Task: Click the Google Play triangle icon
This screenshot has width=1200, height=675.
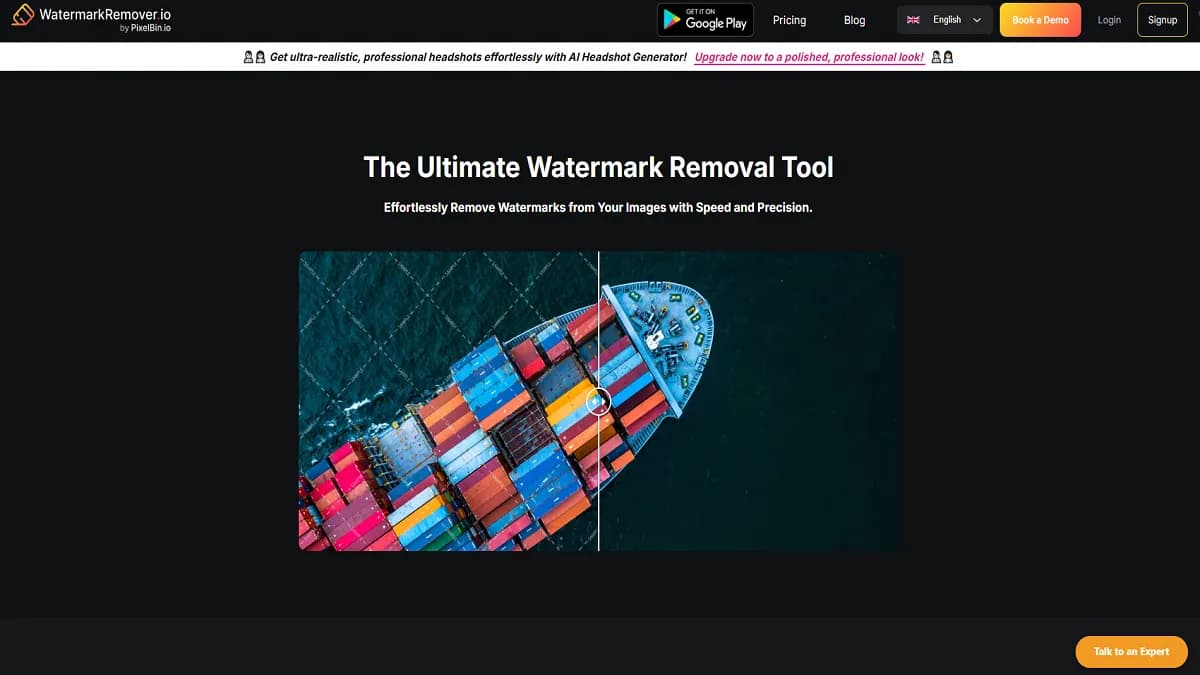Action: [x=671, y=20]
